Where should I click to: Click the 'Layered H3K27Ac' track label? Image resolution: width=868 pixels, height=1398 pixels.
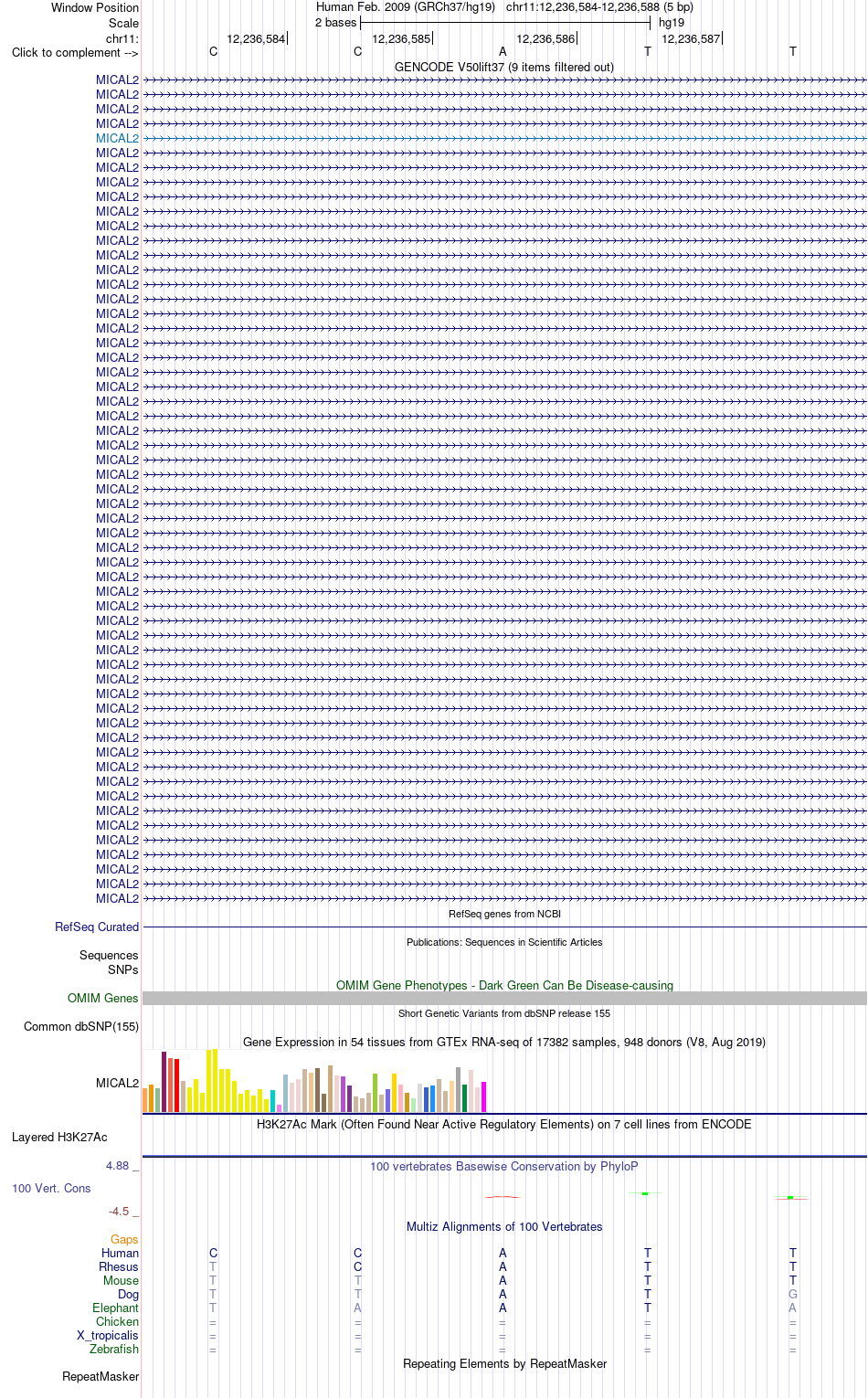pyautogui.click(x=59, y=1138)
